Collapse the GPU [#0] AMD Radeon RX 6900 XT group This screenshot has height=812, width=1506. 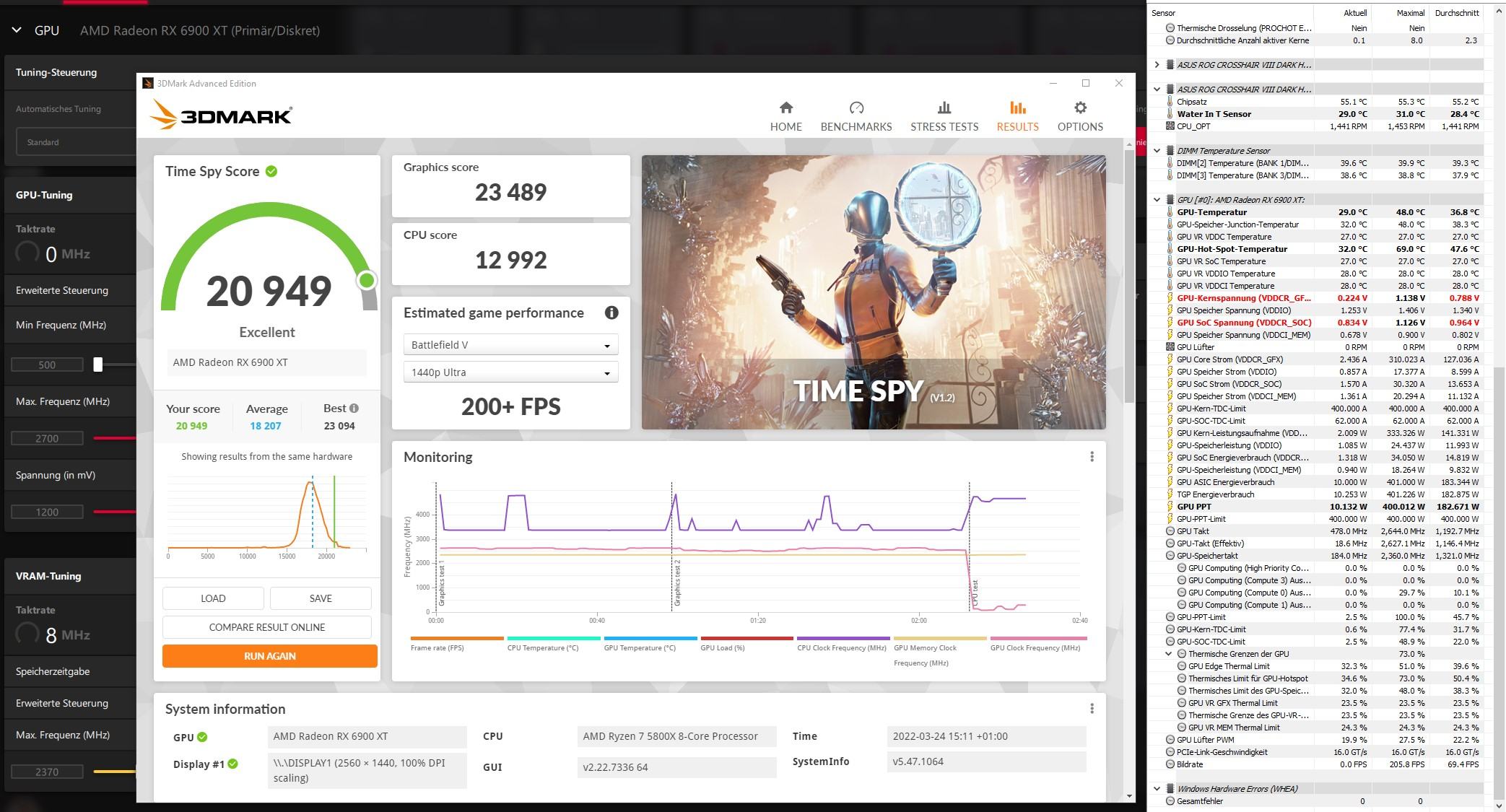pos(1157,200)
